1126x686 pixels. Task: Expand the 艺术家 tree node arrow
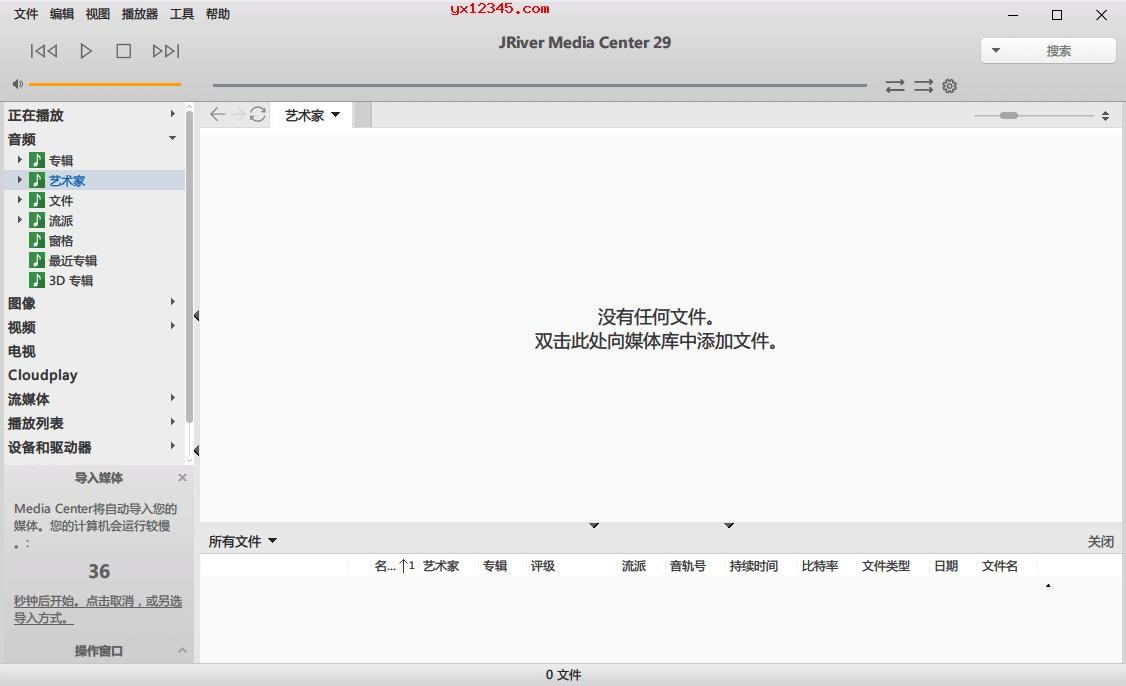coord(19,180)
